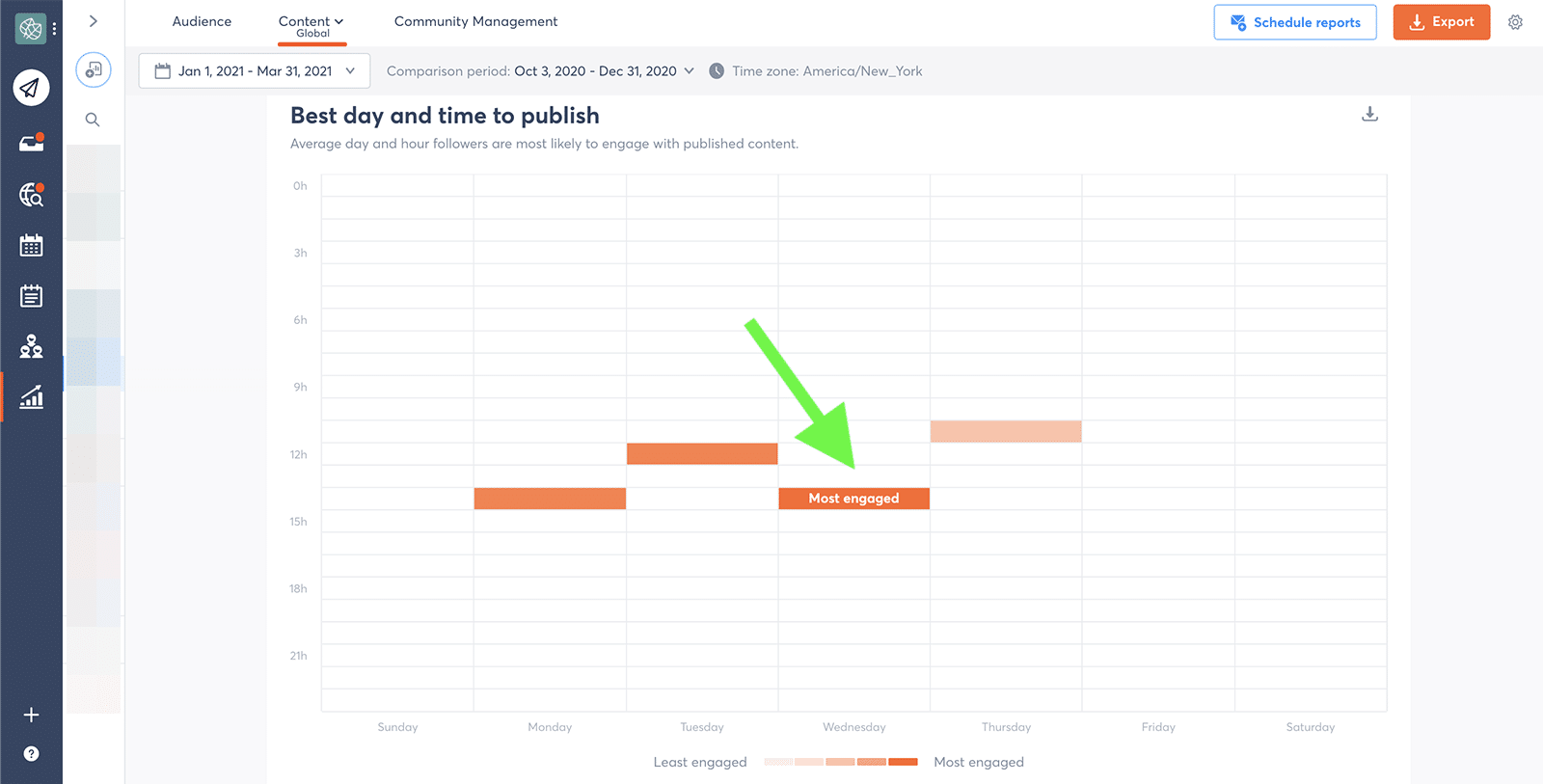Open the Publish paper plane icon

click(x=31, y=88)
